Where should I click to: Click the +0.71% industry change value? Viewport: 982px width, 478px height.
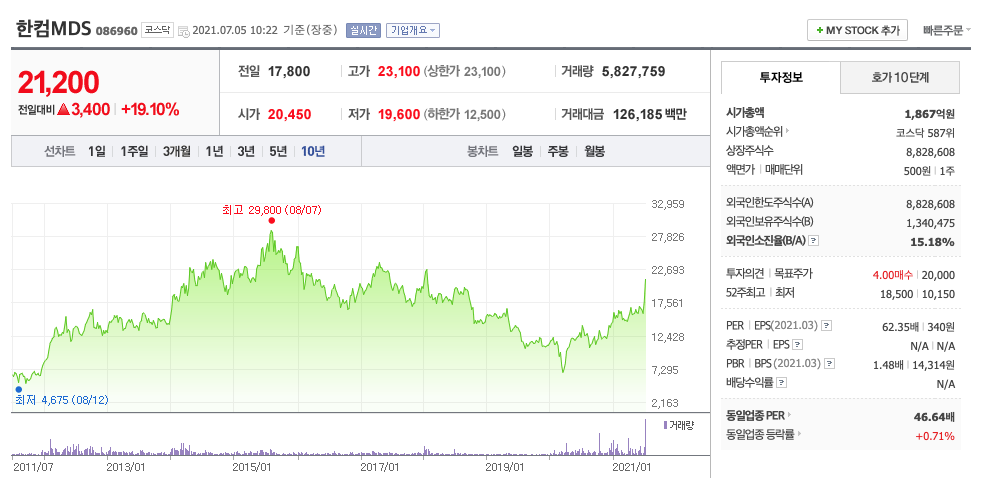[x=936, y=435]
